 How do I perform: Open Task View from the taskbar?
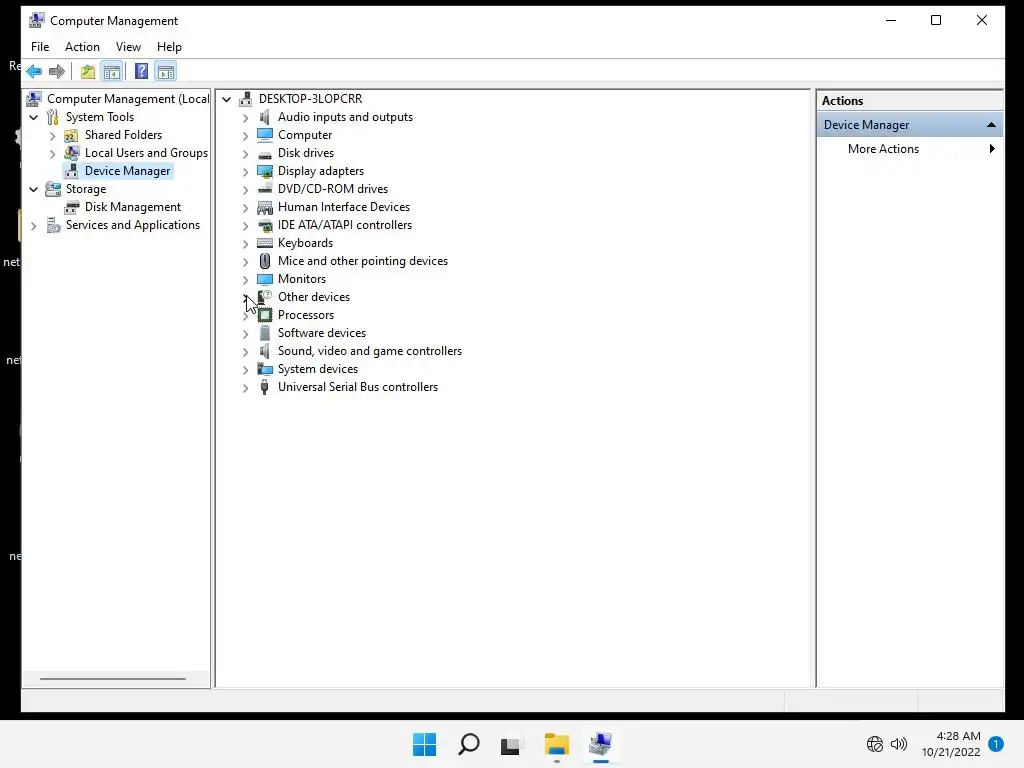pos(510,745)
